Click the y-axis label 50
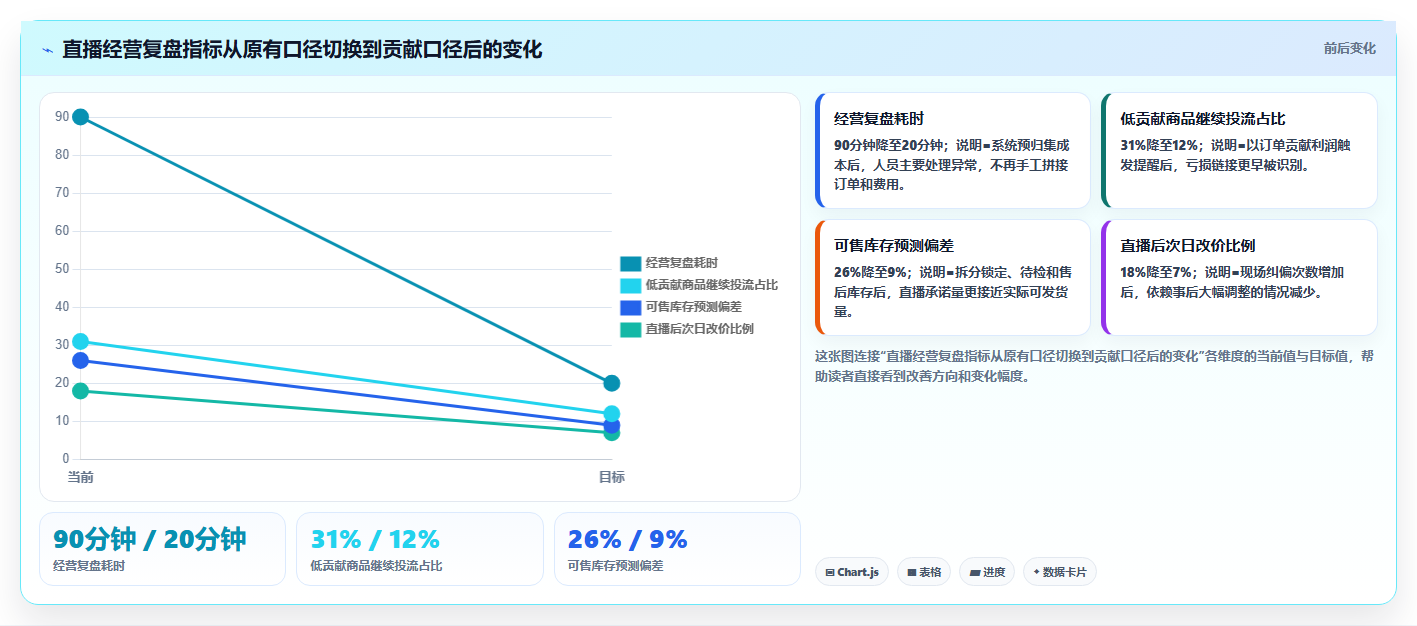This screenshot has width=1417, height=626. 62,269
